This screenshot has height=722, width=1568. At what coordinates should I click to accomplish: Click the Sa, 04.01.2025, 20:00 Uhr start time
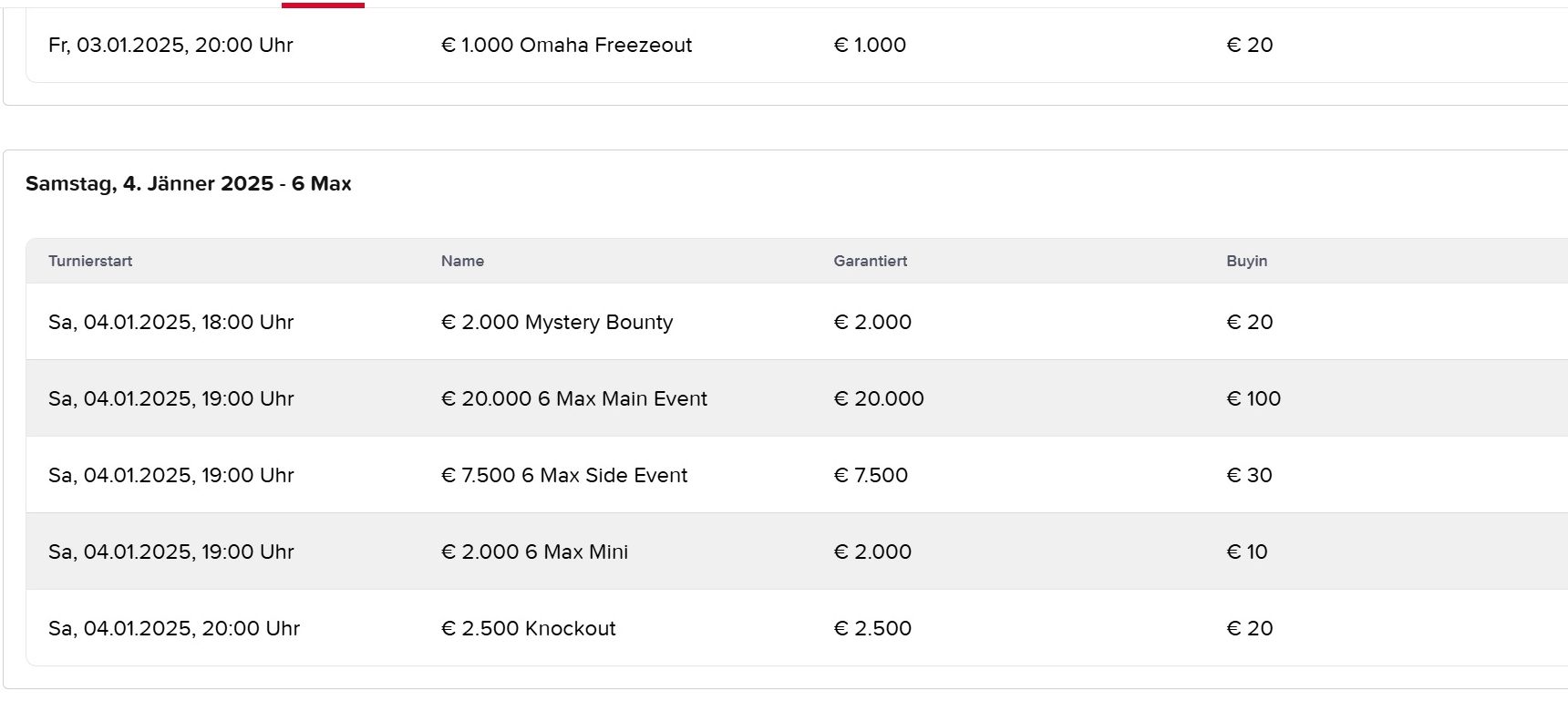click(173, 628)
